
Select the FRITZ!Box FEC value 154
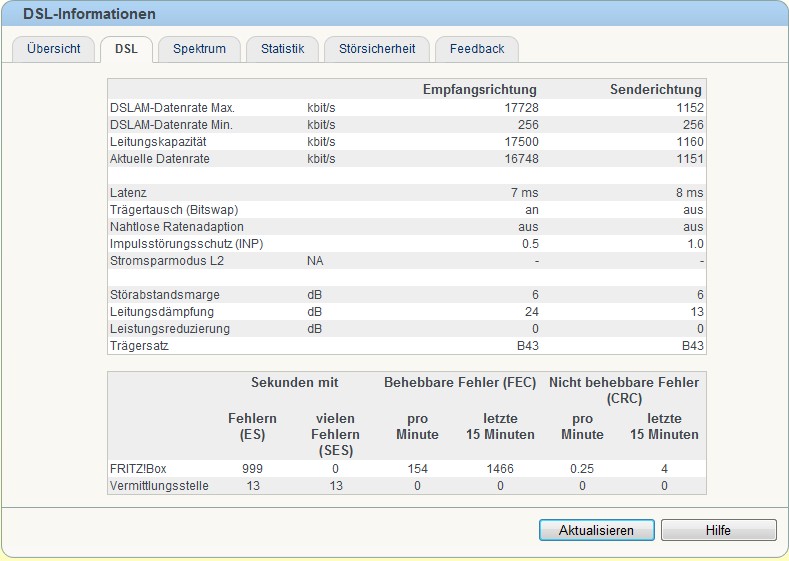pyautogui.click(x=417, y=469)
